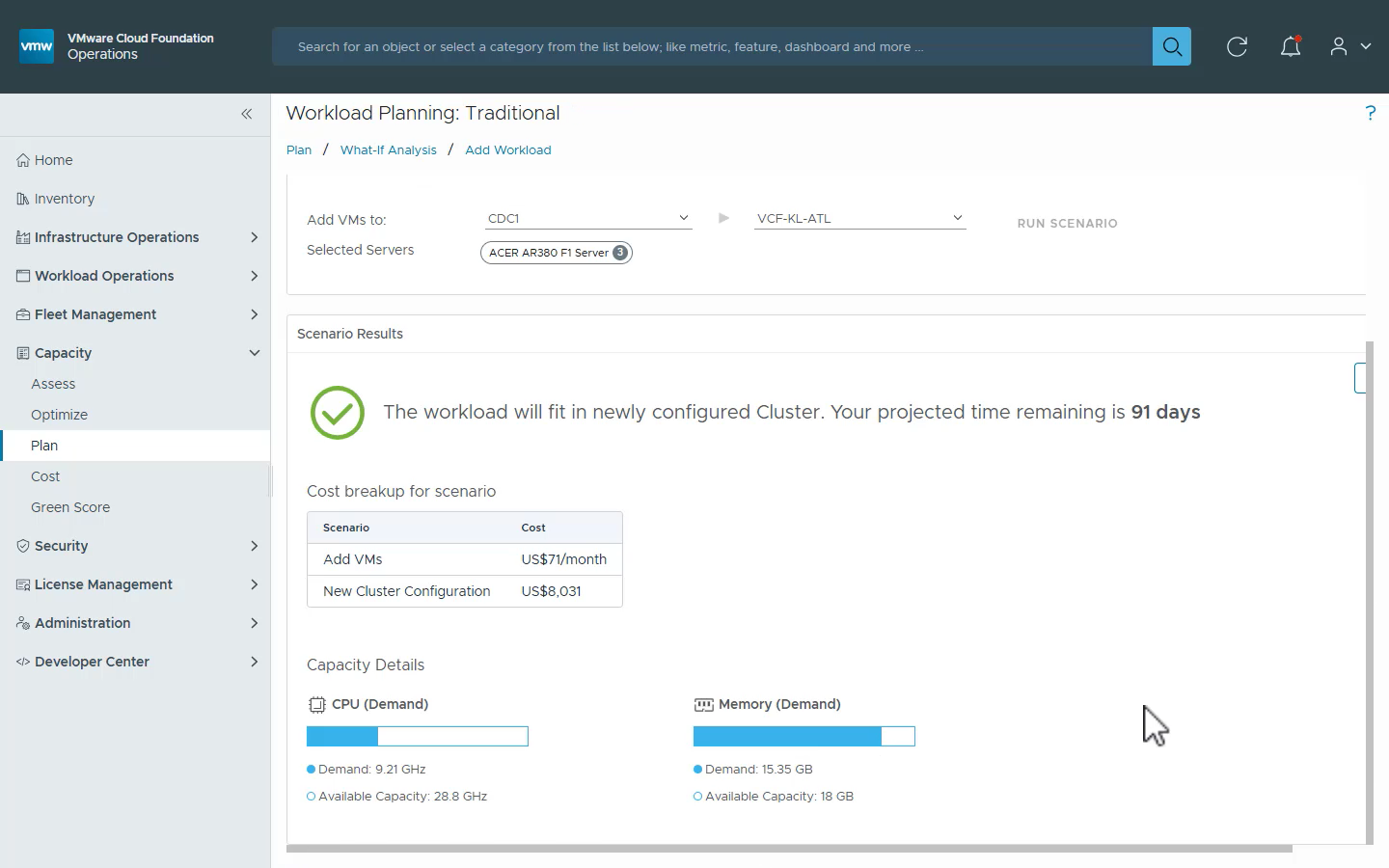Image resolution: width=1389 pixels, height=868 pixels.
Task: Open the notifications bell
Action: point(1291,46)
